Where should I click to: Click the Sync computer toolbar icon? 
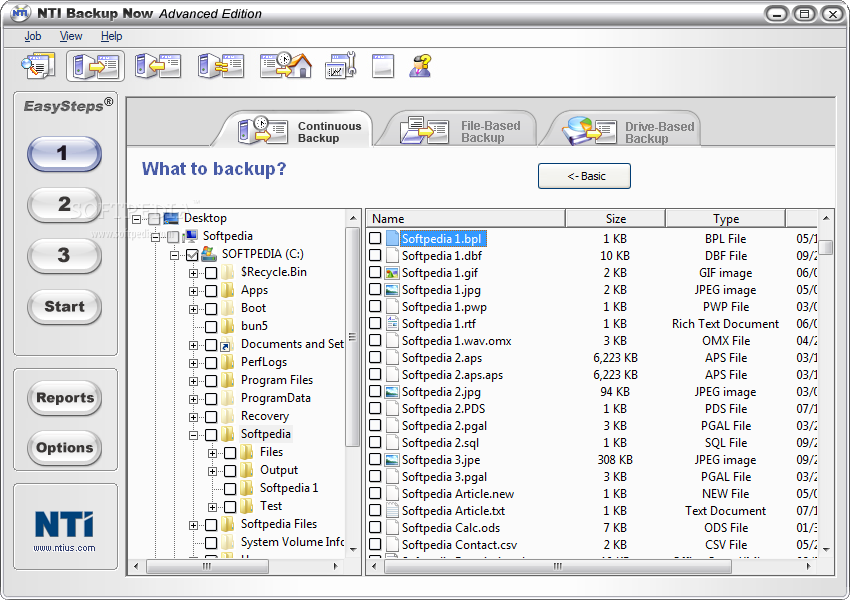point(220,66)
